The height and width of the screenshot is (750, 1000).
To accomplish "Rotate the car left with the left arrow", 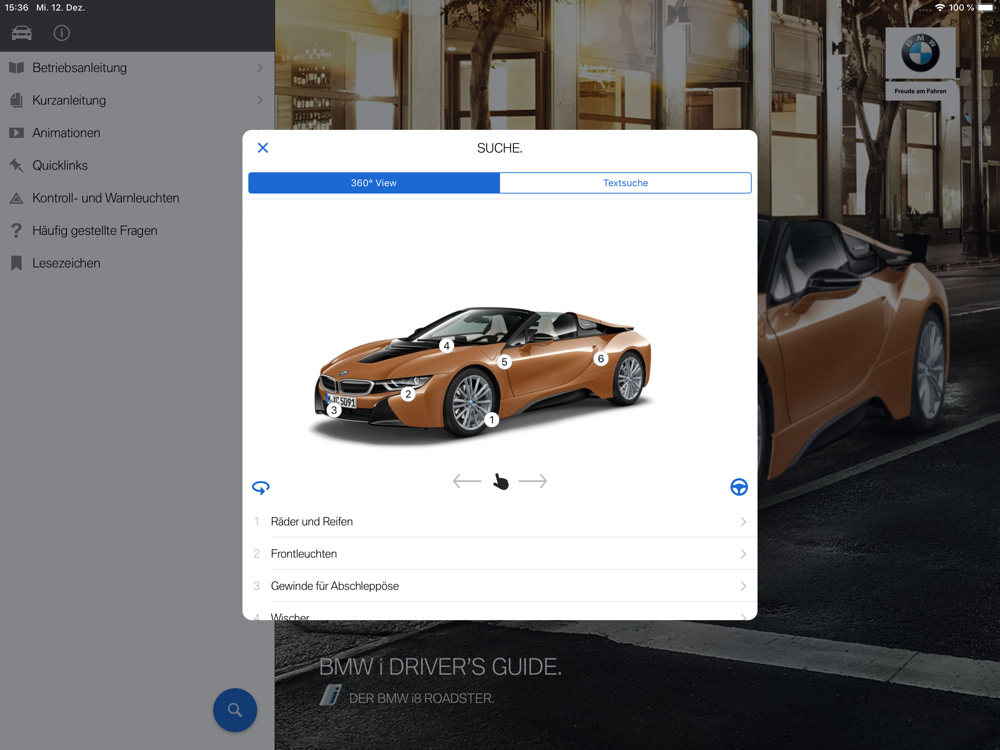I will pyautogui.click(x=467, y=481).
